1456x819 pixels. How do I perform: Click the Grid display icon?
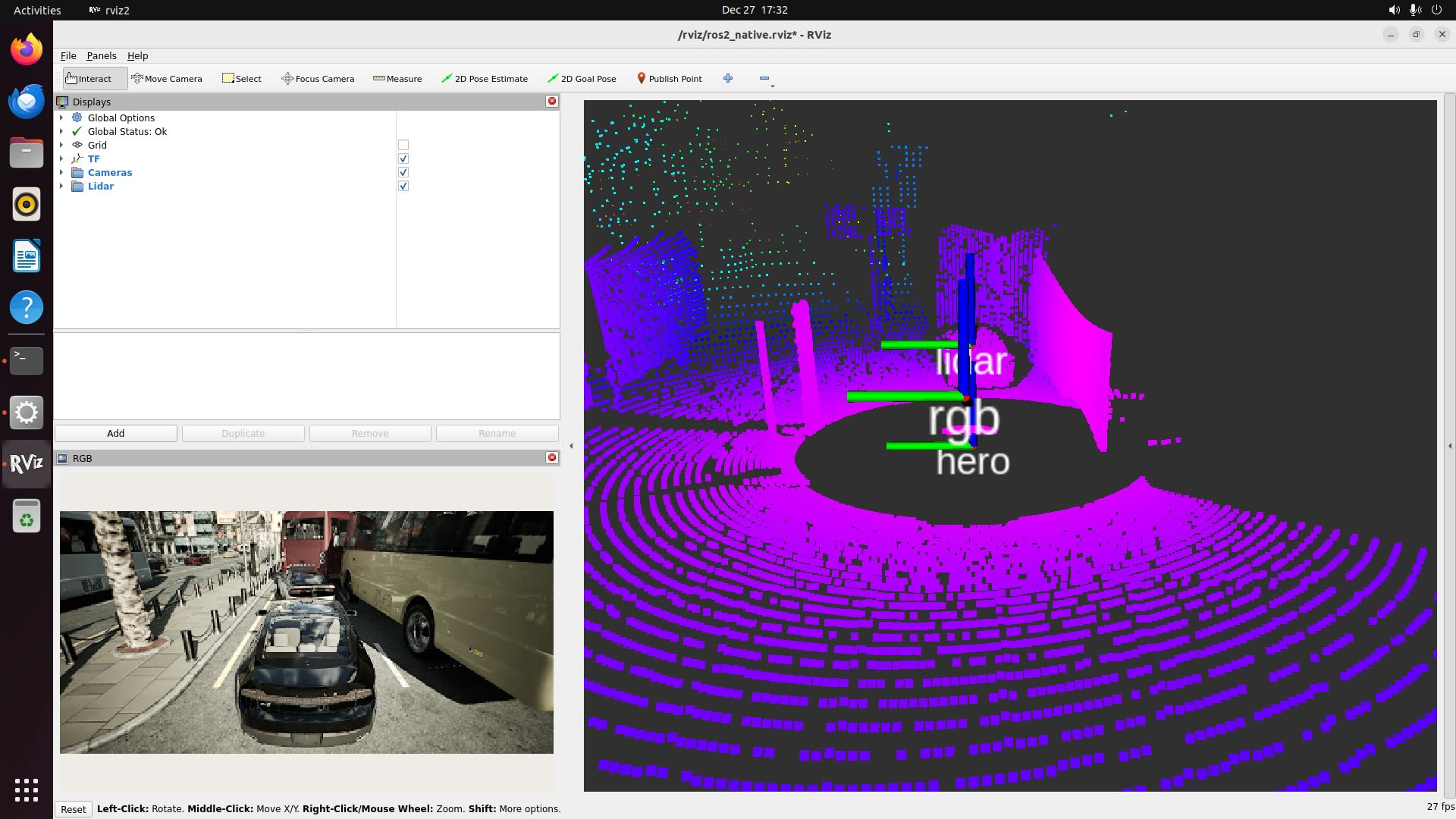77,145
